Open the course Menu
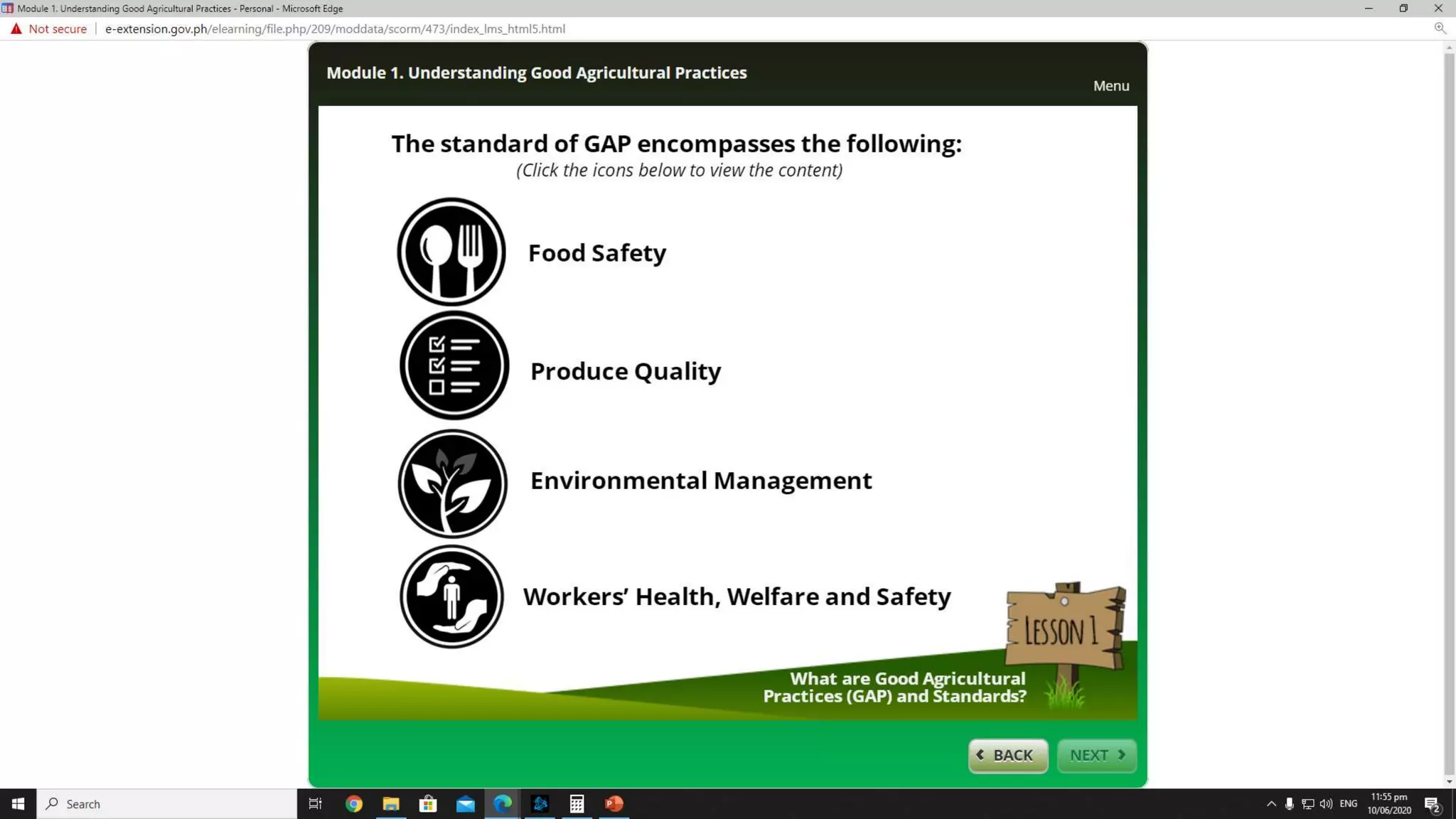 pyautogui.click(x=1110, y=85)
